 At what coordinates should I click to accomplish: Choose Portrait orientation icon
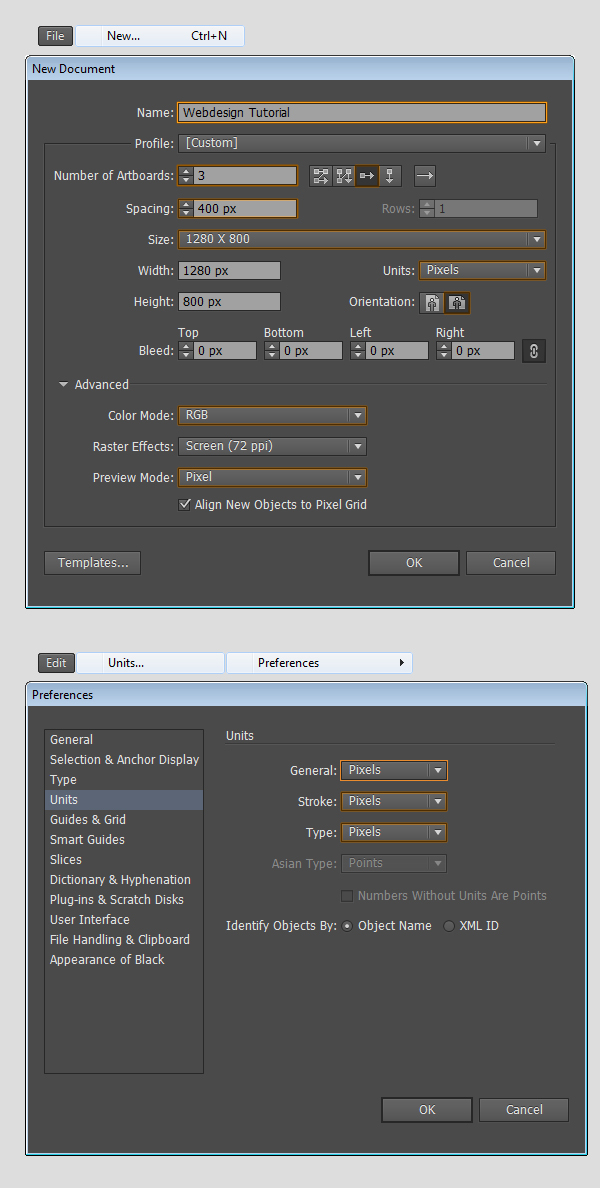coord(433,302)
